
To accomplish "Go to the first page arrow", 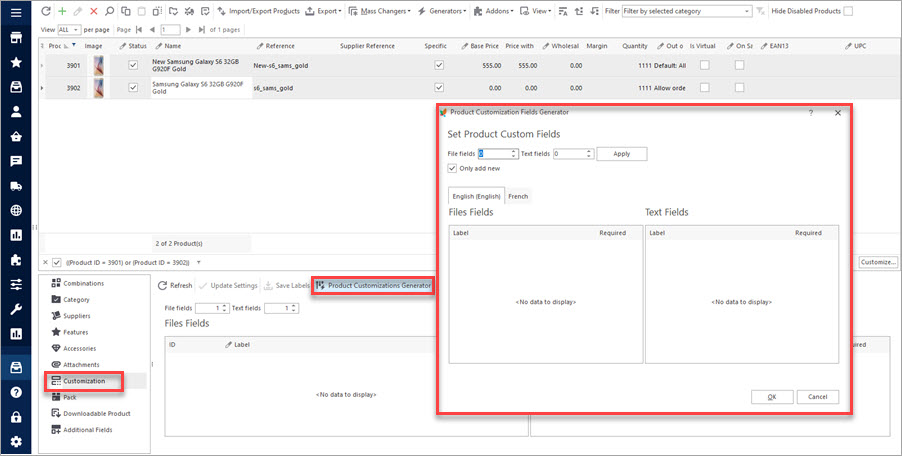I will point(139,29).
